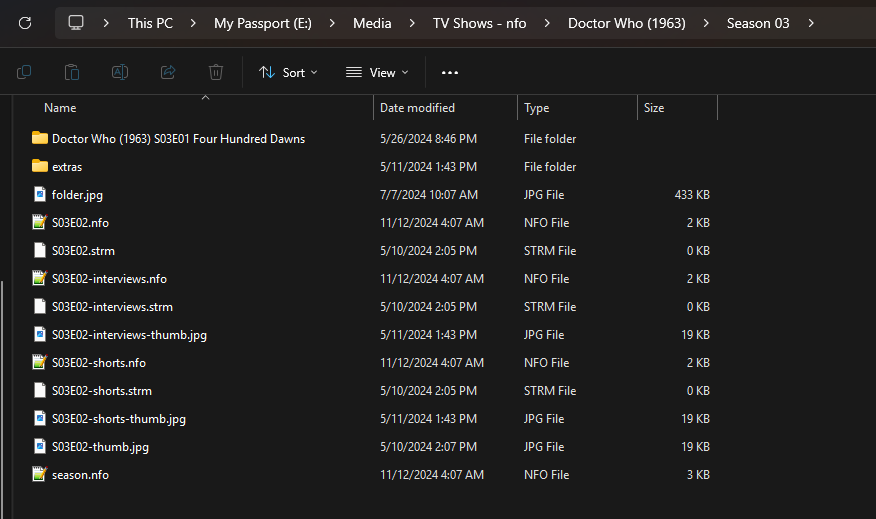The height and width of the screenshot is (519, 876).
Task: Click the Paste clipboard icon
Action: [x=72, y=72]
